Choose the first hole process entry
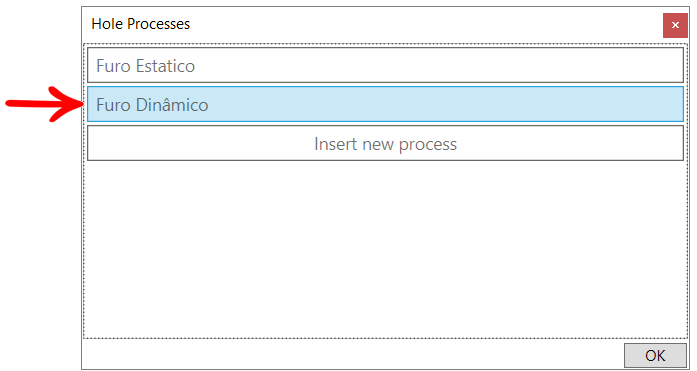This screenshot has height=371, width=697. [385, 65]
